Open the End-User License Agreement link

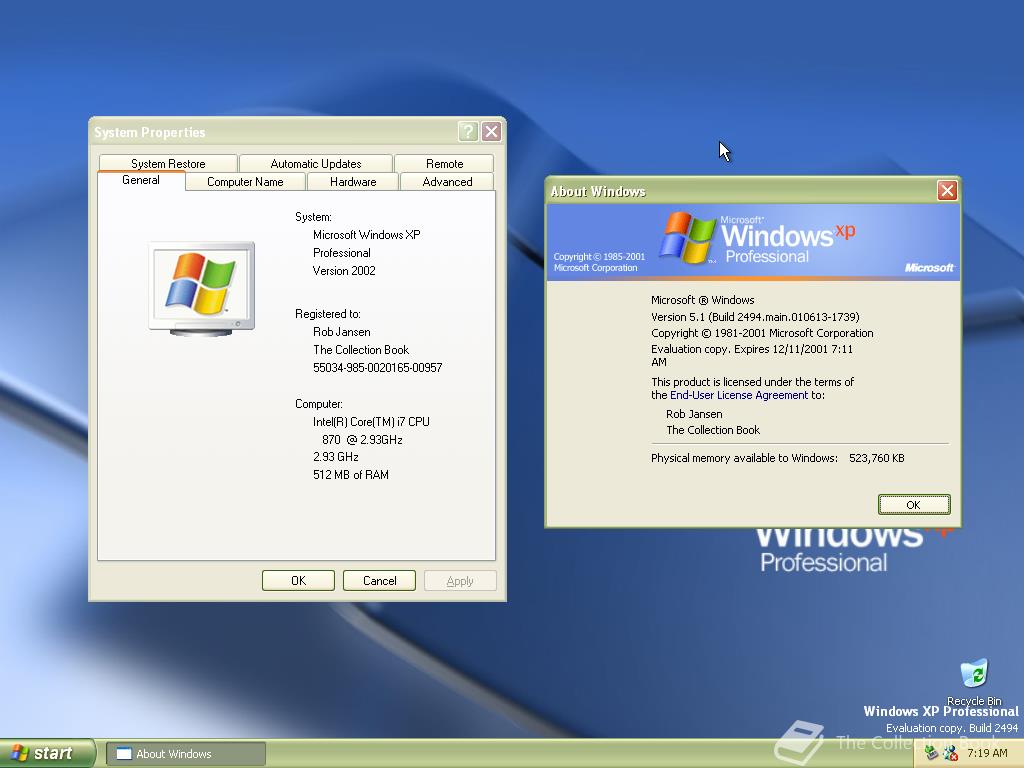(739, 395)
